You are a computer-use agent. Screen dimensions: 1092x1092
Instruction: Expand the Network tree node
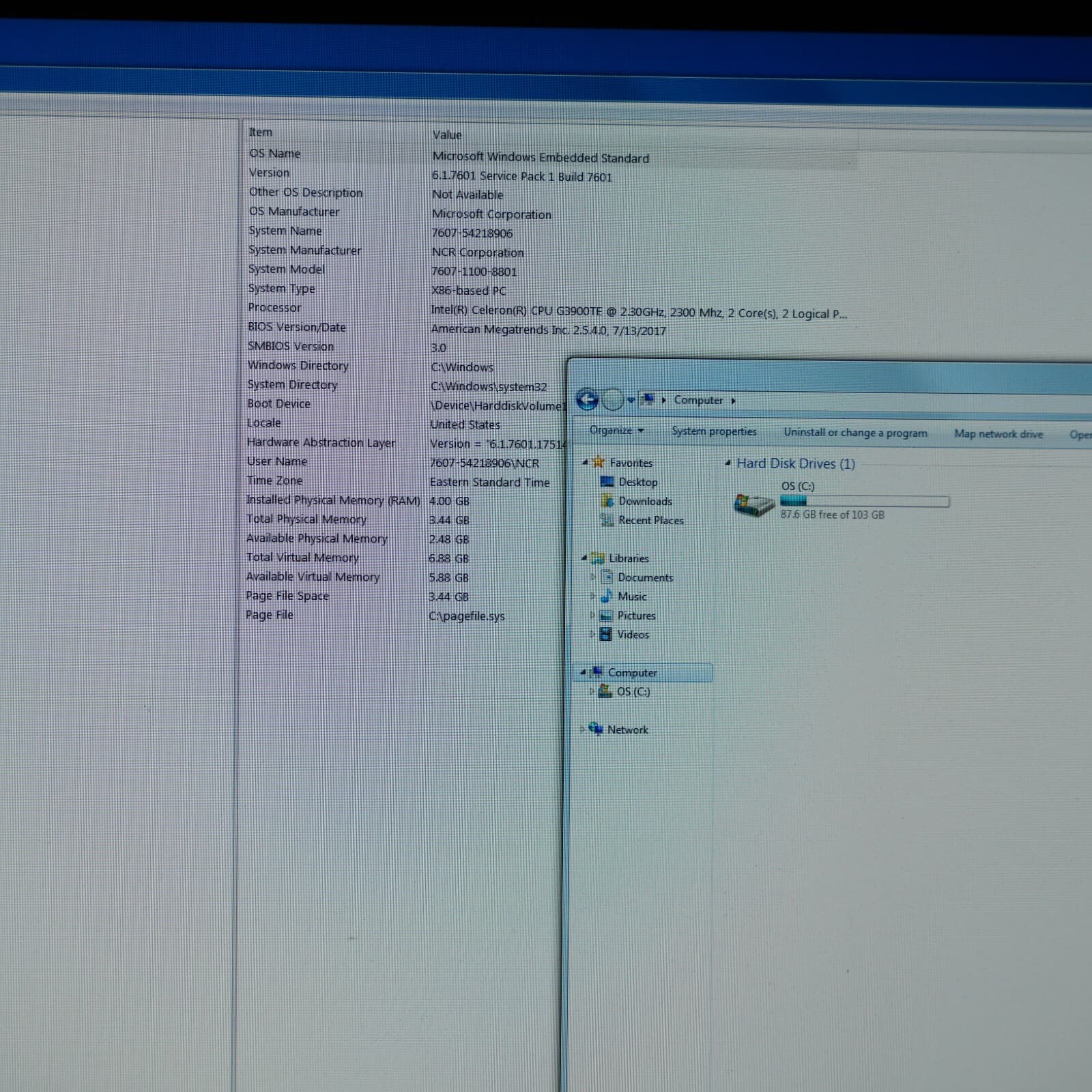click(x=583, y=729)
